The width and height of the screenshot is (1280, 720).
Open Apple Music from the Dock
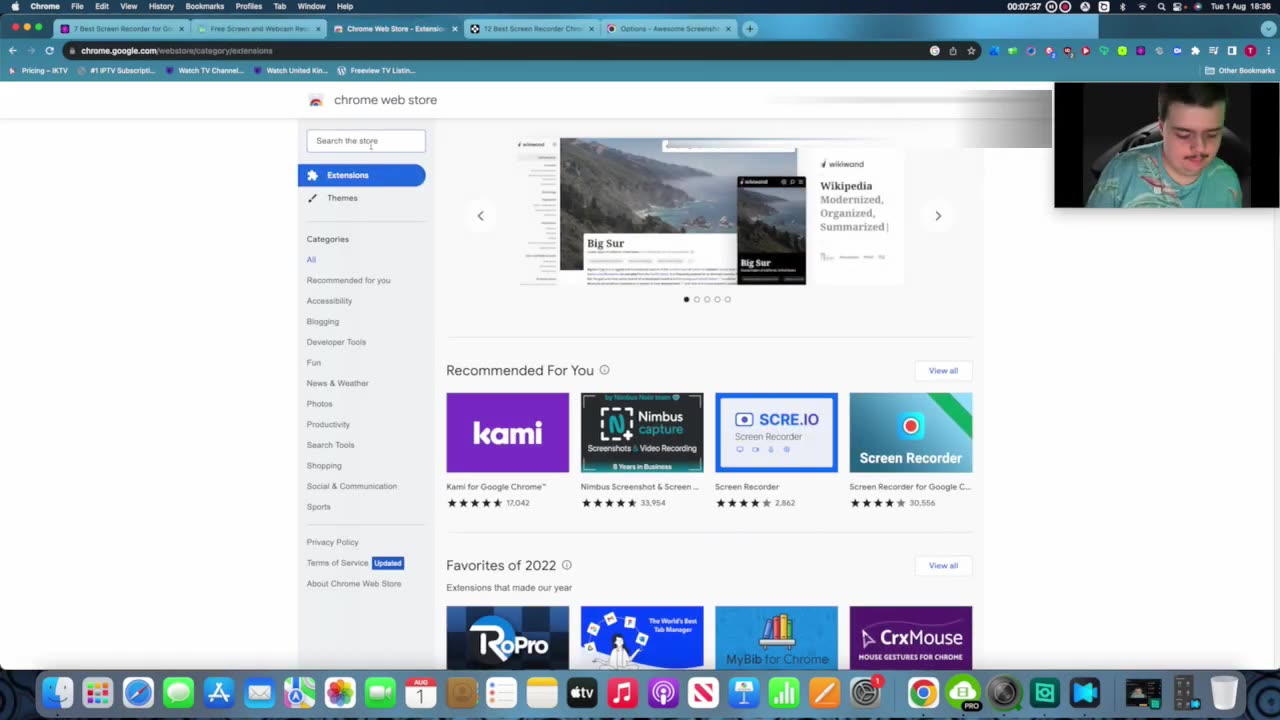(x=622, y=692)
